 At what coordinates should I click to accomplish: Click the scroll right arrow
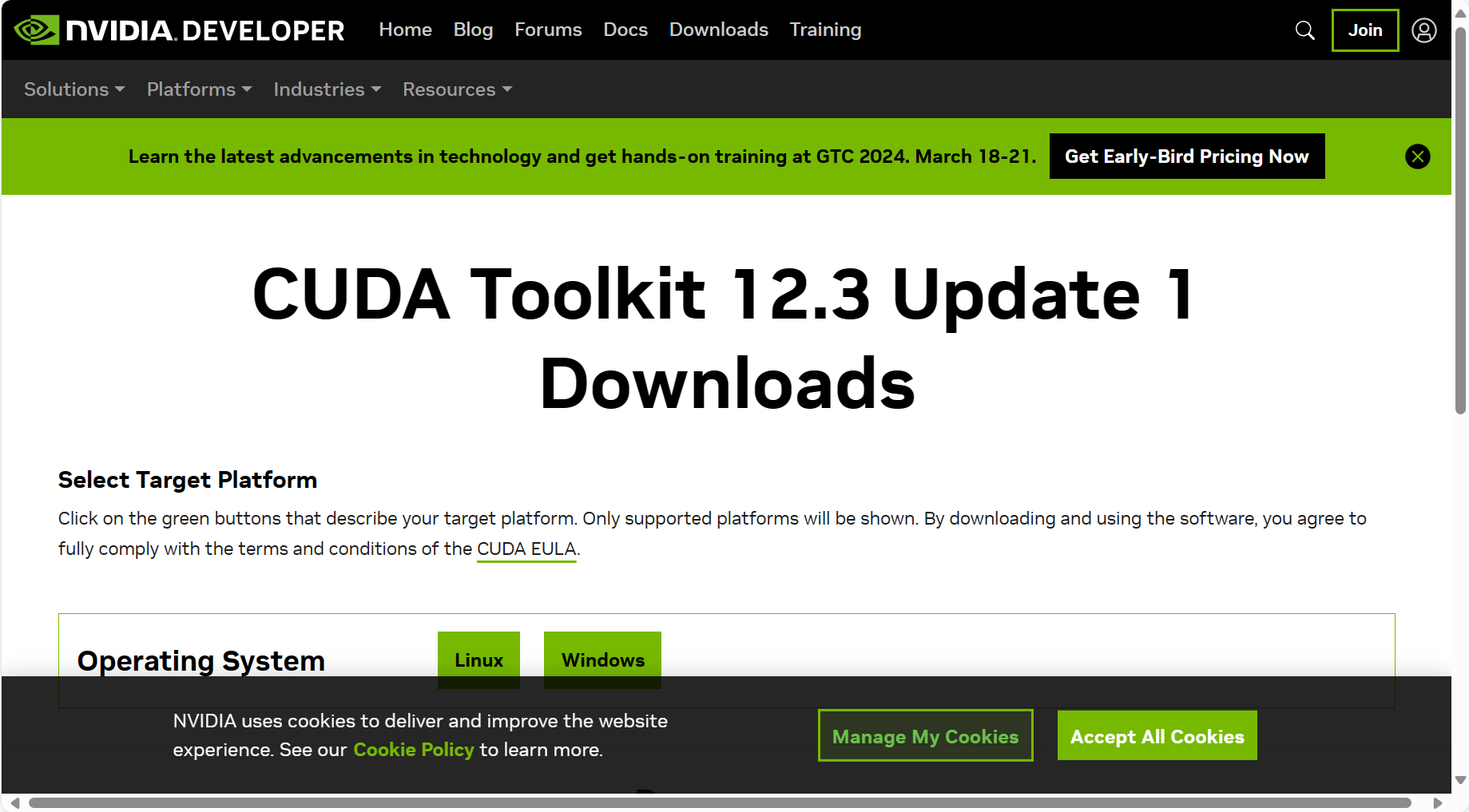click(1438, 802)
